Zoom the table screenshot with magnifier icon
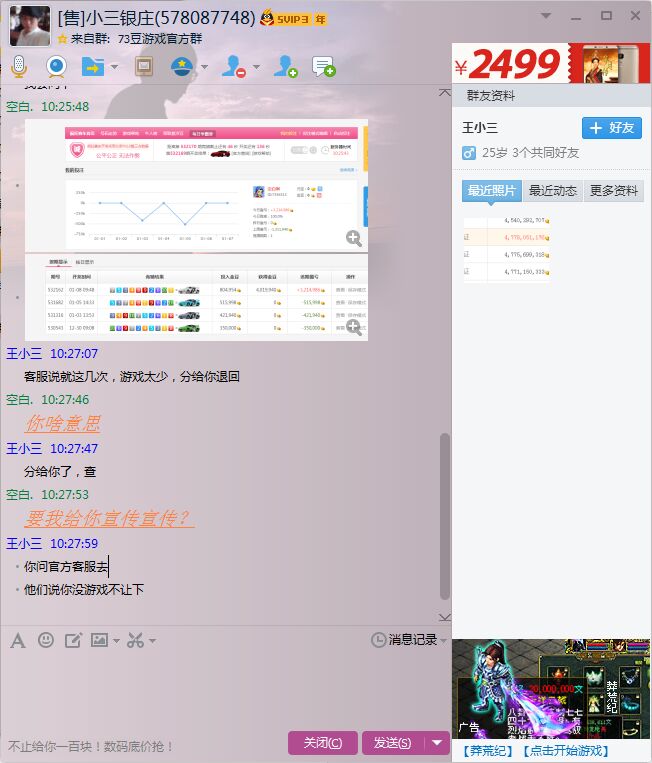Viewport: 652px width, 763px height. pyautogui.click(x=354, y=327)
